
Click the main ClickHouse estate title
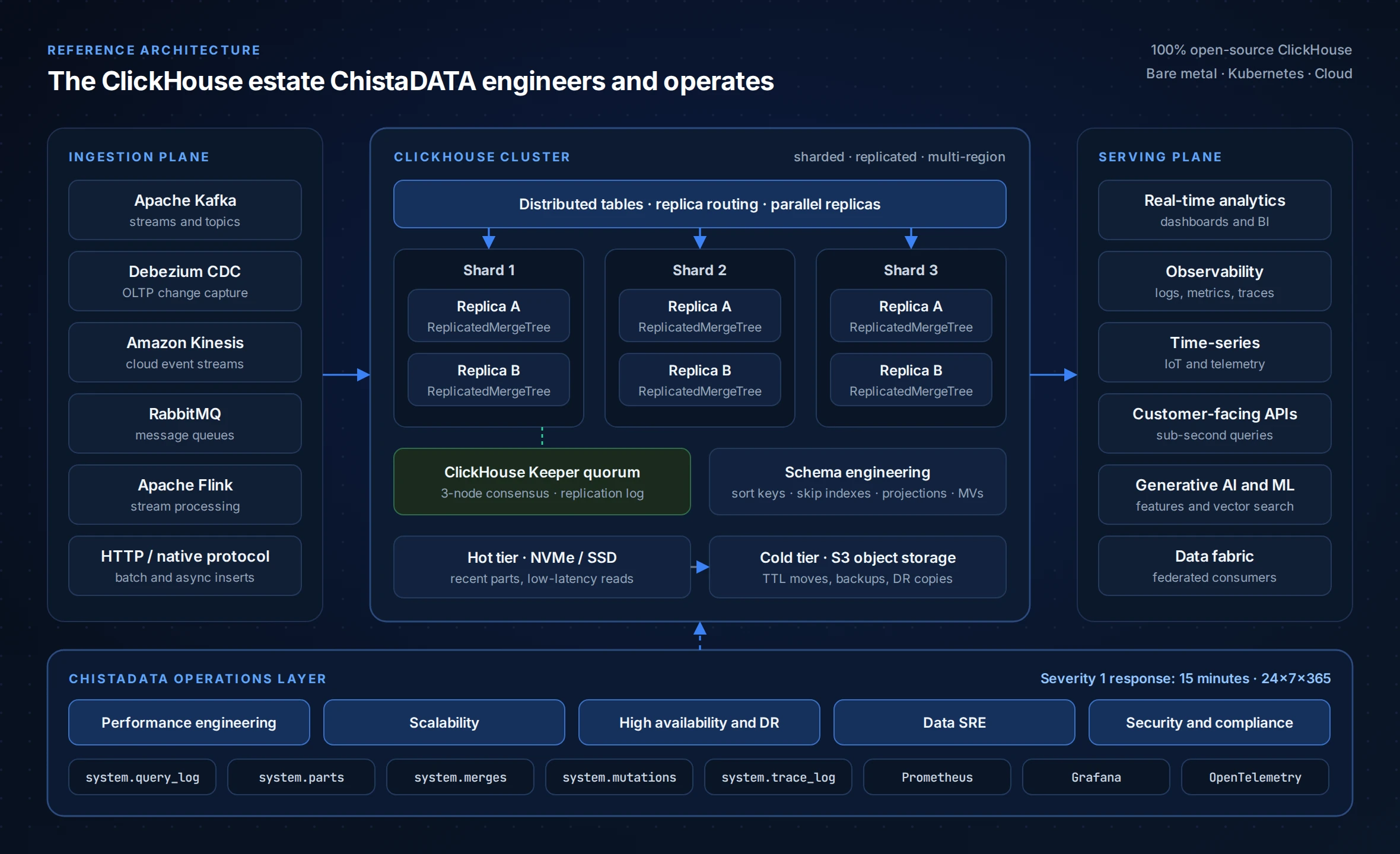coord(411,81)
